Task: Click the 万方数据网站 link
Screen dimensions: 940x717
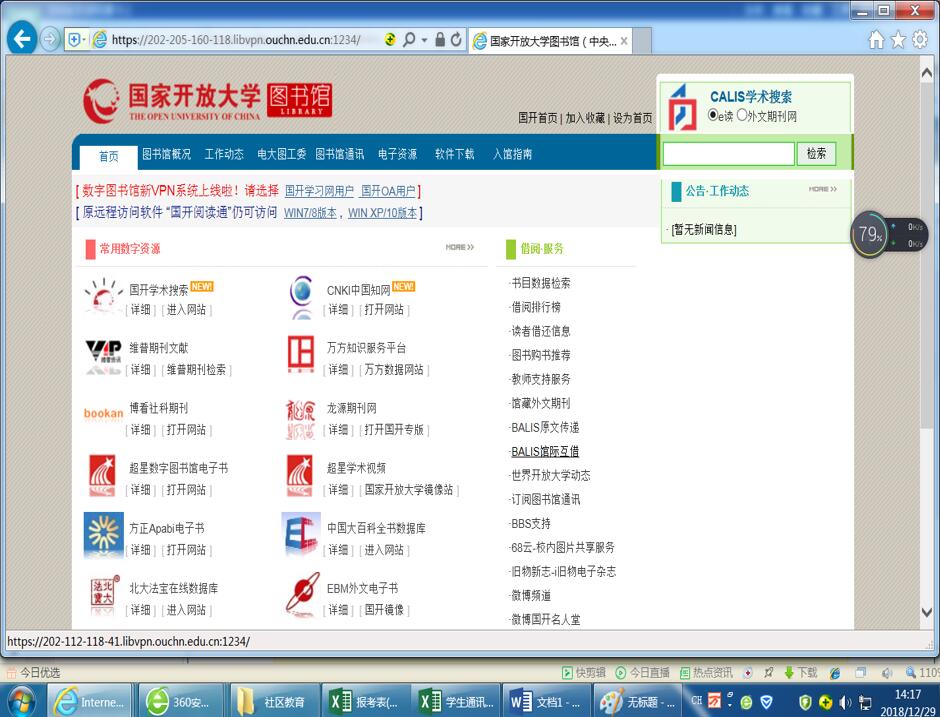Action: pos(394,369)
